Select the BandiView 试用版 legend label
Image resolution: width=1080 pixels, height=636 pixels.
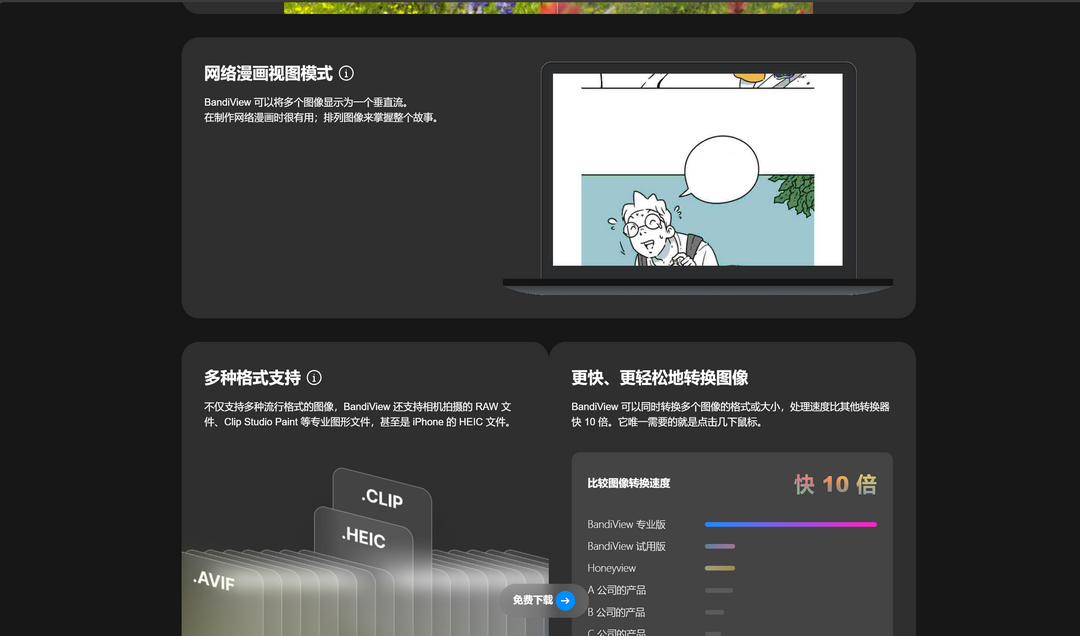tap(625, 546)
